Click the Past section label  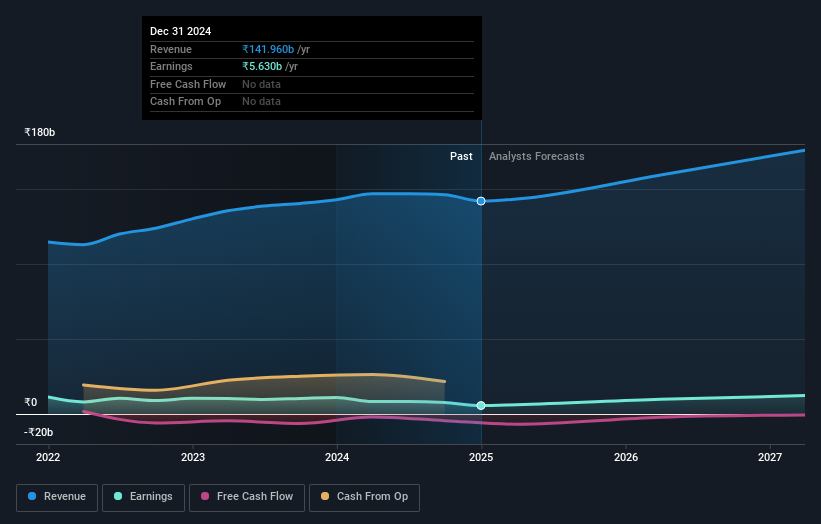461,156
